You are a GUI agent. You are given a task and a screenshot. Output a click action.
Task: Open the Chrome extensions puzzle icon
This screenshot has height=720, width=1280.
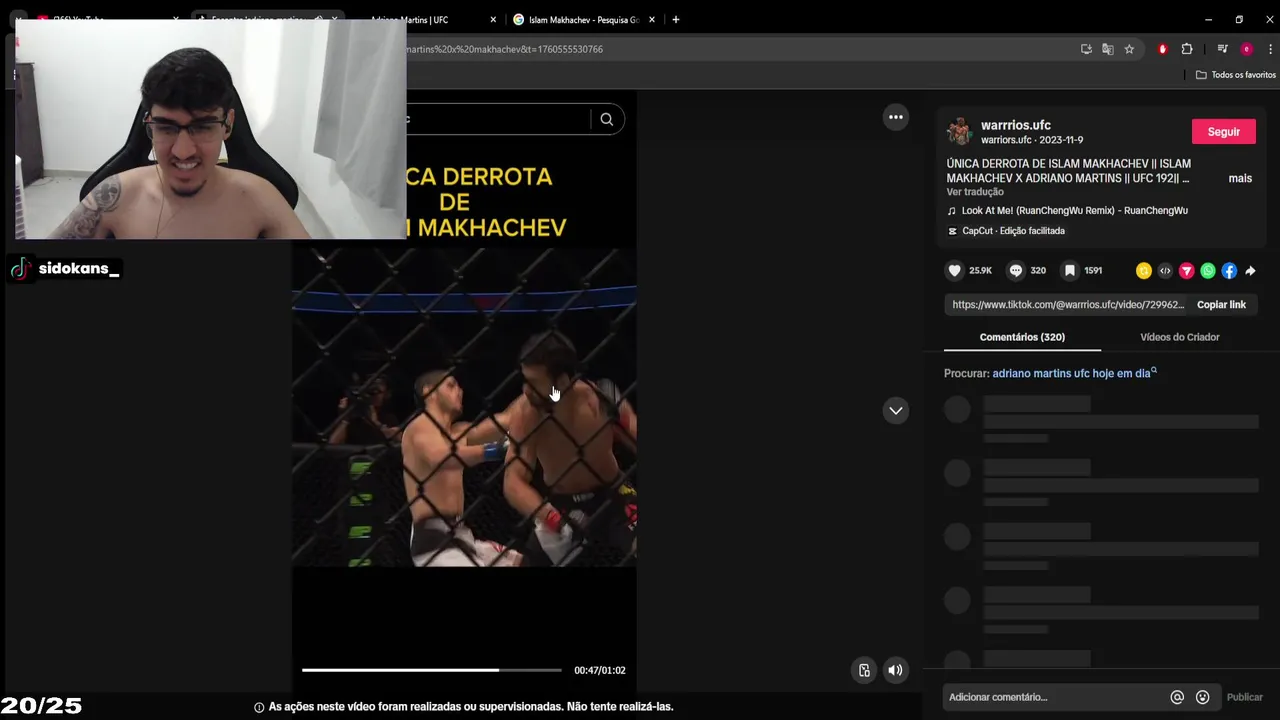pos(1187,49)
